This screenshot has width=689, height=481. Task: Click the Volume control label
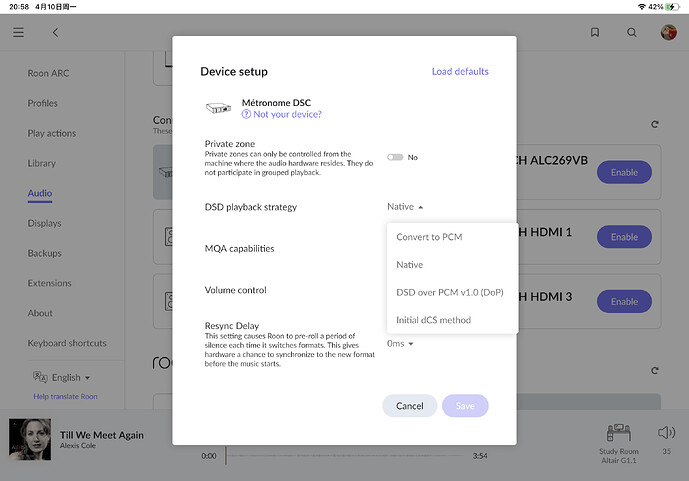click(236, 290)
